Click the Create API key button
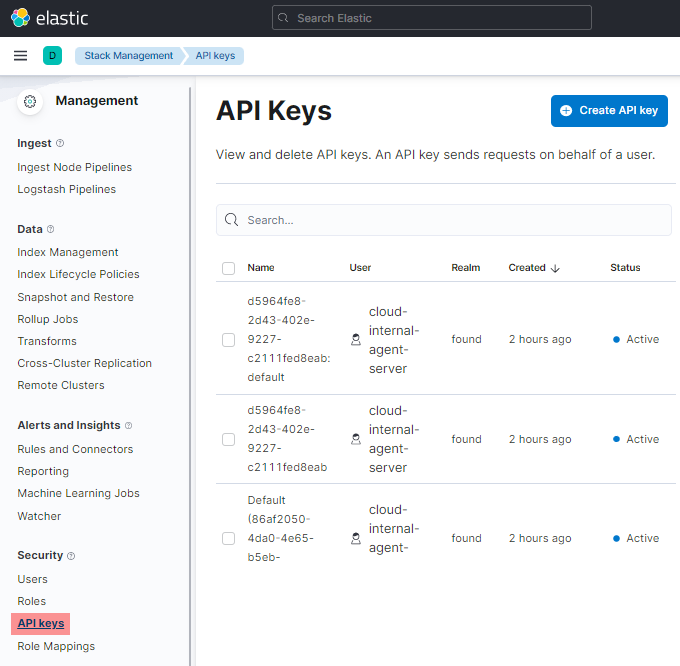 pyautogui.click(x=609, y=111)
